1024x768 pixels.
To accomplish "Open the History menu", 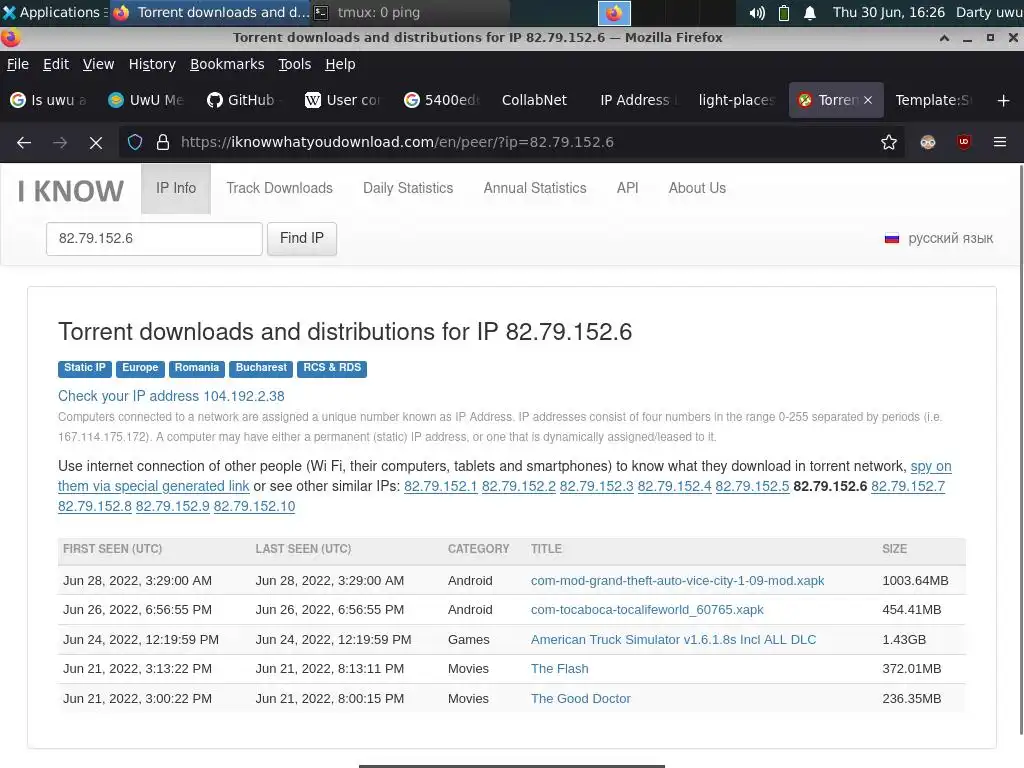I will coord(152,64).
